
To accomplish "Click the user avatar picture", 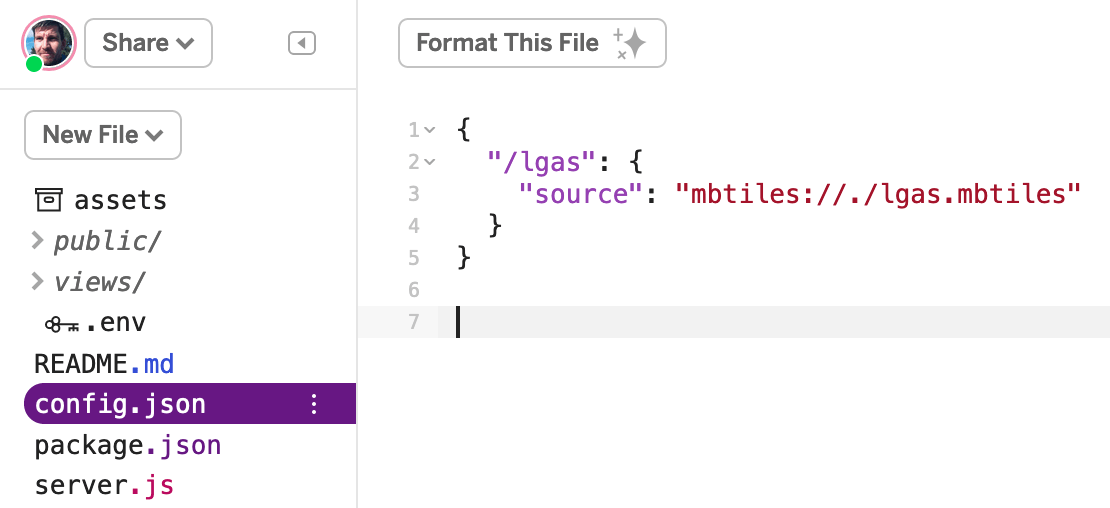I will coord(48,43).
